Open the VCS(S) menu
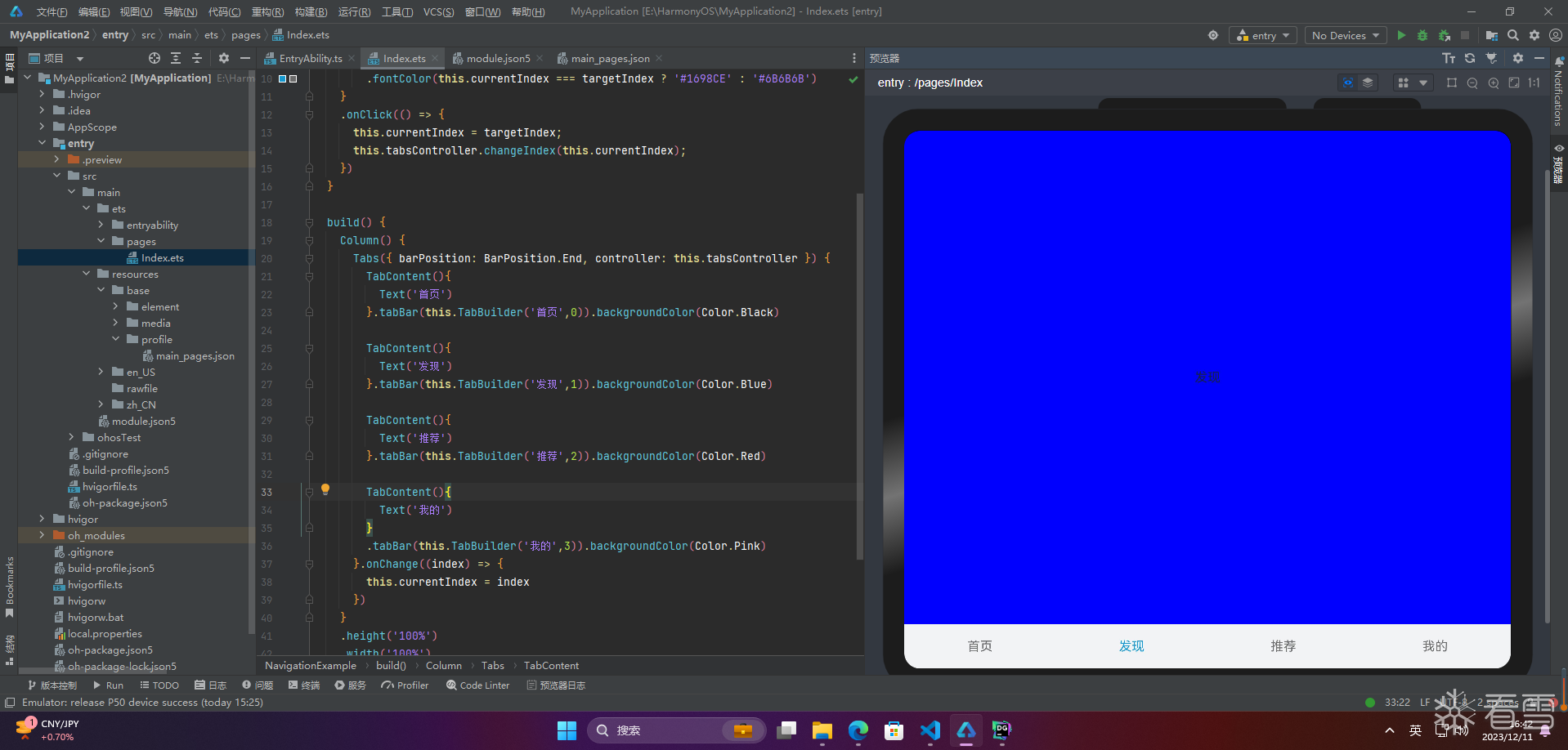1568x750 pixels. [439, 11]
